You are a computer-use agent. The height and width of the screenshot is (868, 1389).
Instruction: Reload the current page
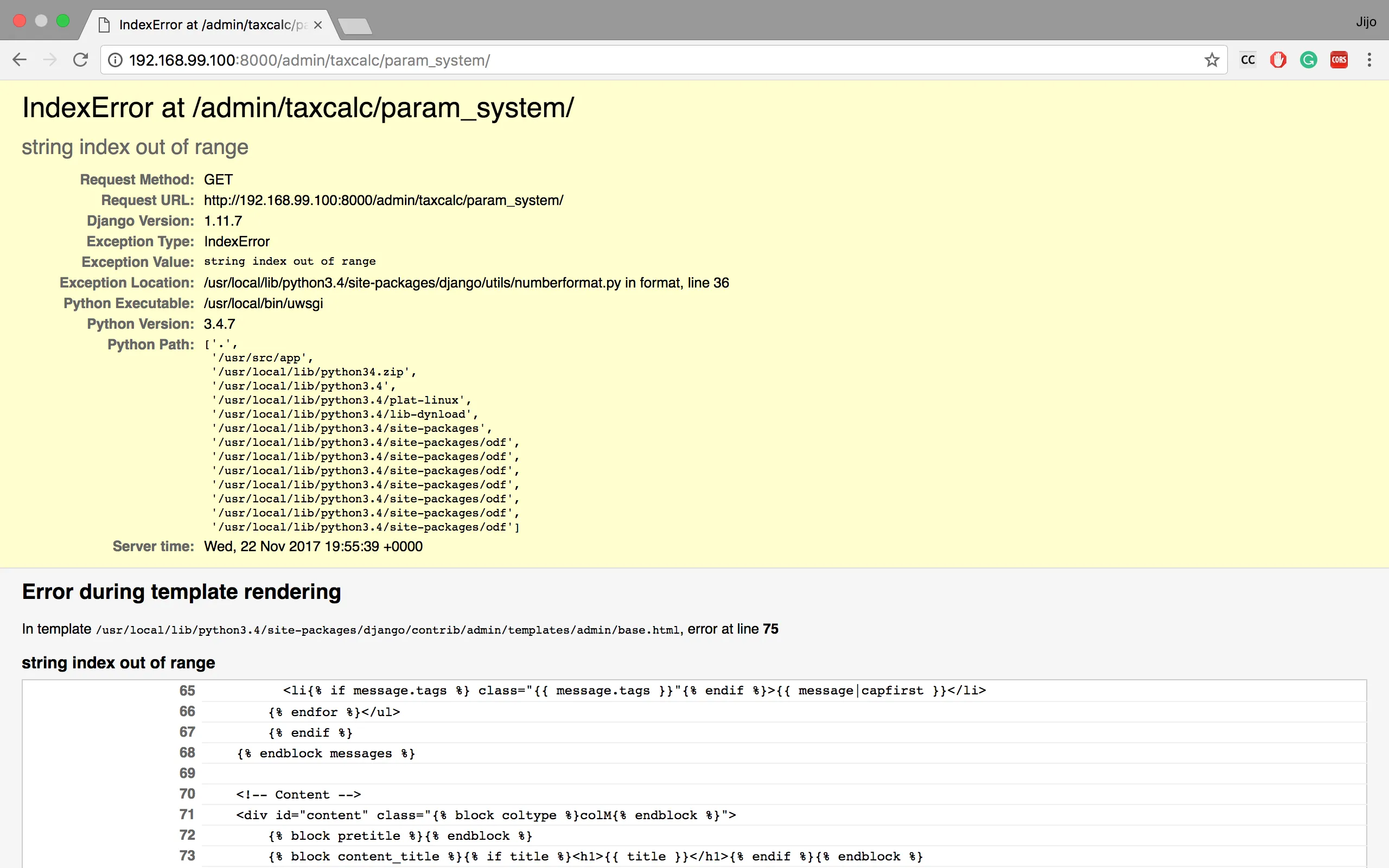click(x=80, y=60)
